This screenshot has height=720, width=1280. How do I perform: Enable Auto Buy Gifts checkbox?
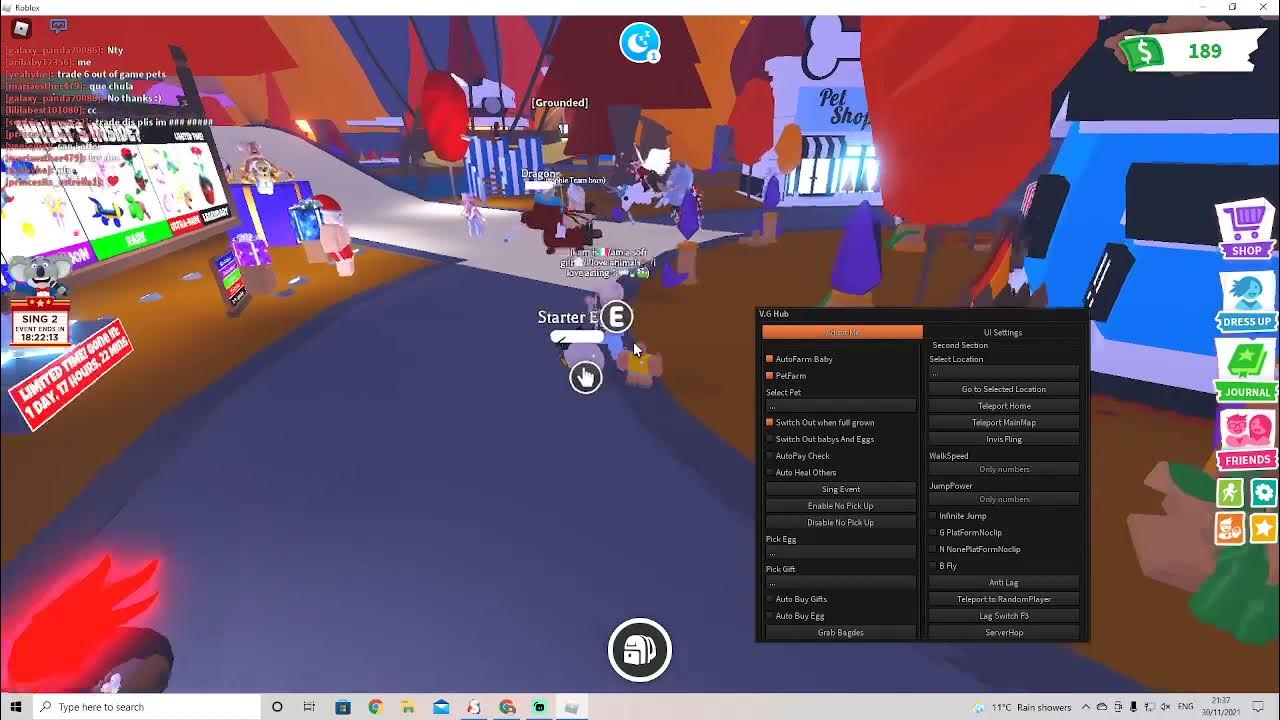[x=769, y=599]
